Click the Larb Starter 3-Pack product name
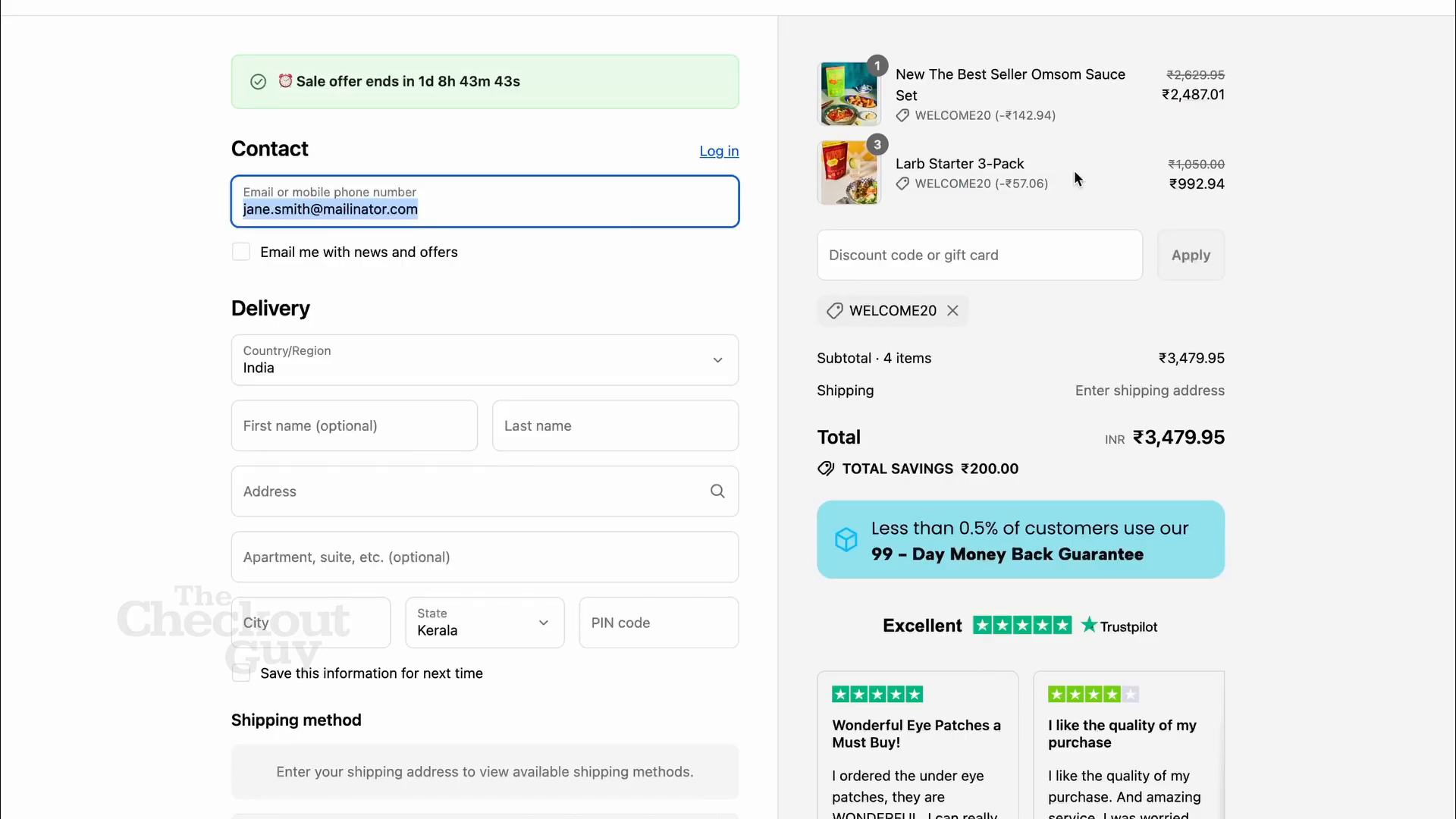The image size is (1456, 819). click(x=959, y=164)
